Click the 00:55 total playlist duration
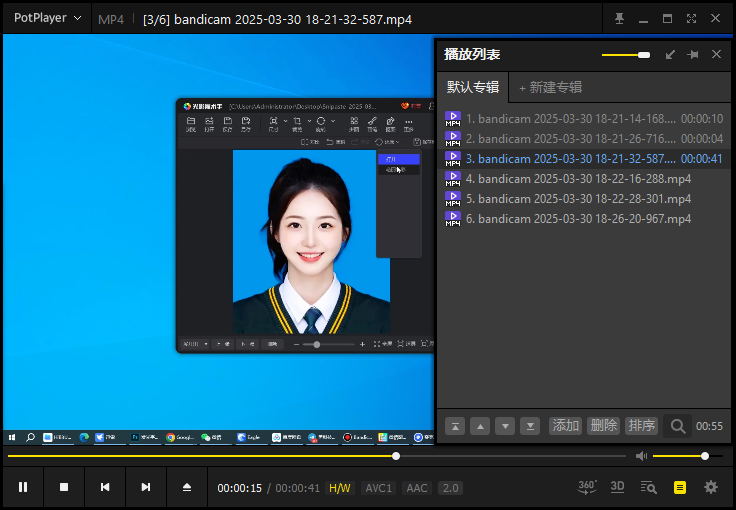The width and height of the screenshot is (736, 510). tap(709, 426)
